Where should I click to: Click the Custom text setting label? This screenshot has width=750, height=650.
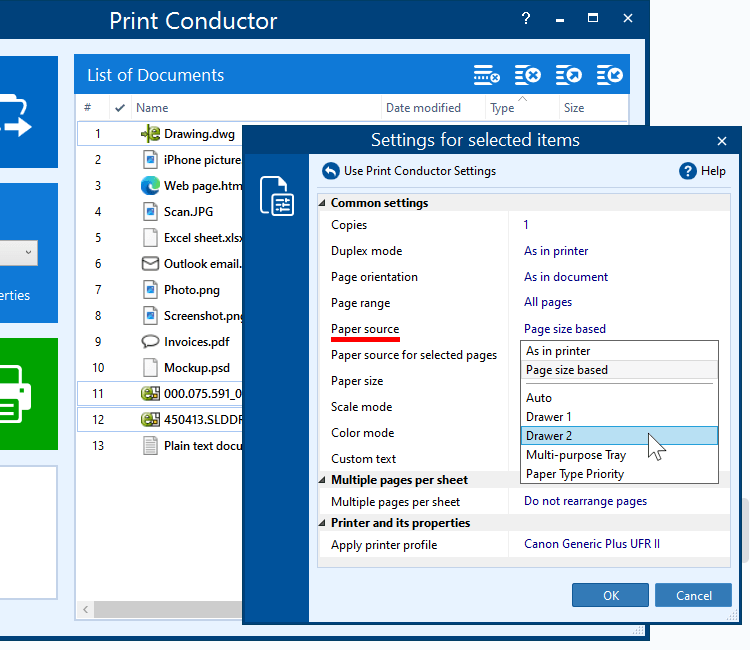(364, 459)
